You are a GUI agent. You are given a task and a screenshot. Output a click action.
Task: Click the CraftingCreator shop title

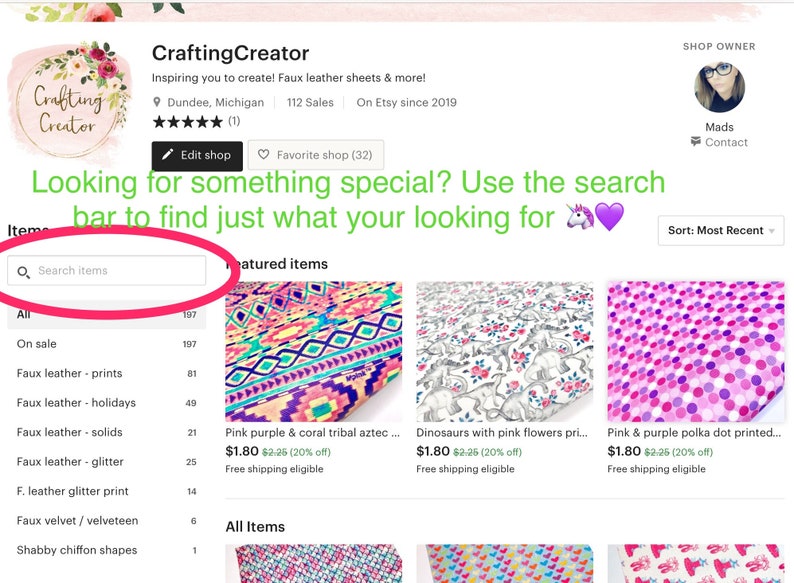(x=230, y=53)
